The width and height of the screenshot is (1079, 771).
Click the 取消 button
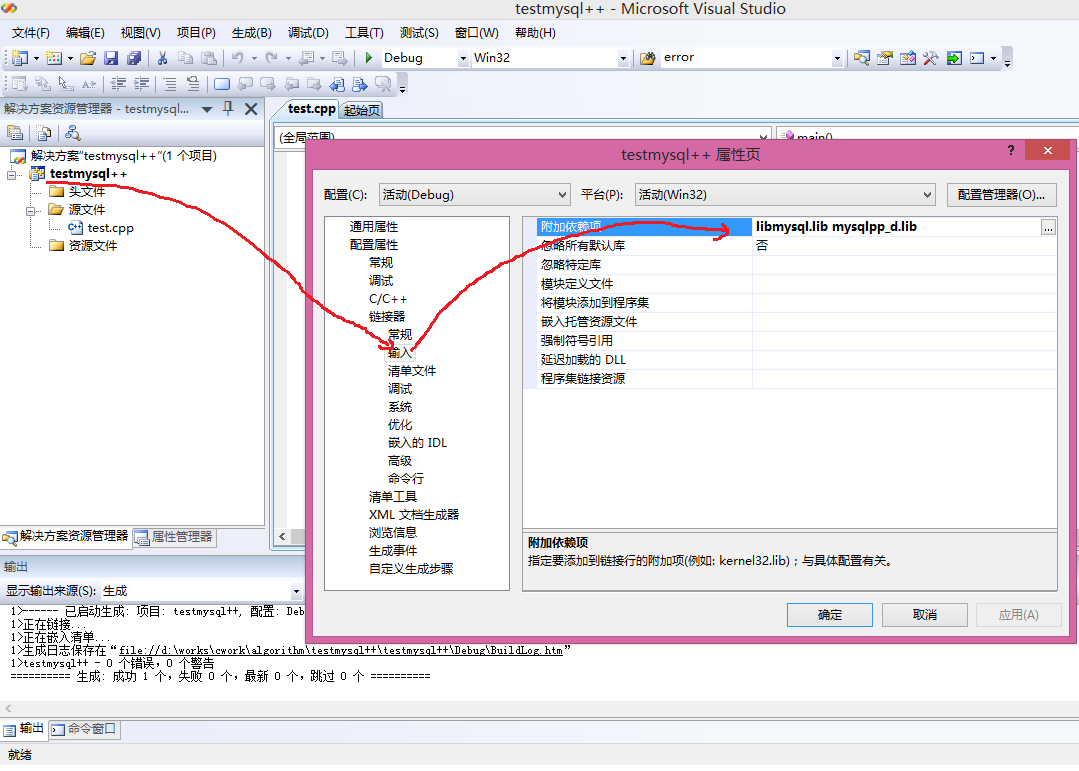coord(924,615)
